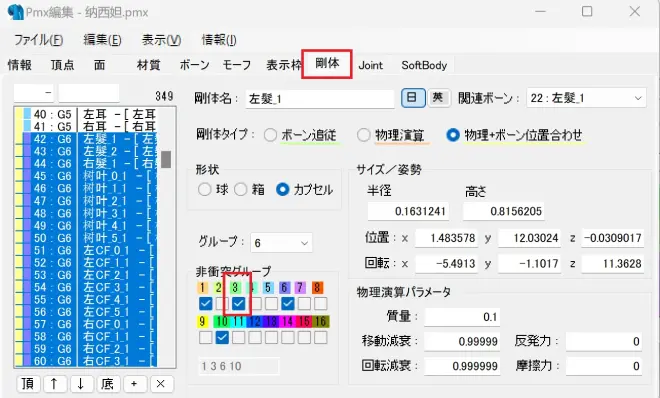The image size is (660, 398).
Task: Open the Joint tab
Action: pos(370,65)
